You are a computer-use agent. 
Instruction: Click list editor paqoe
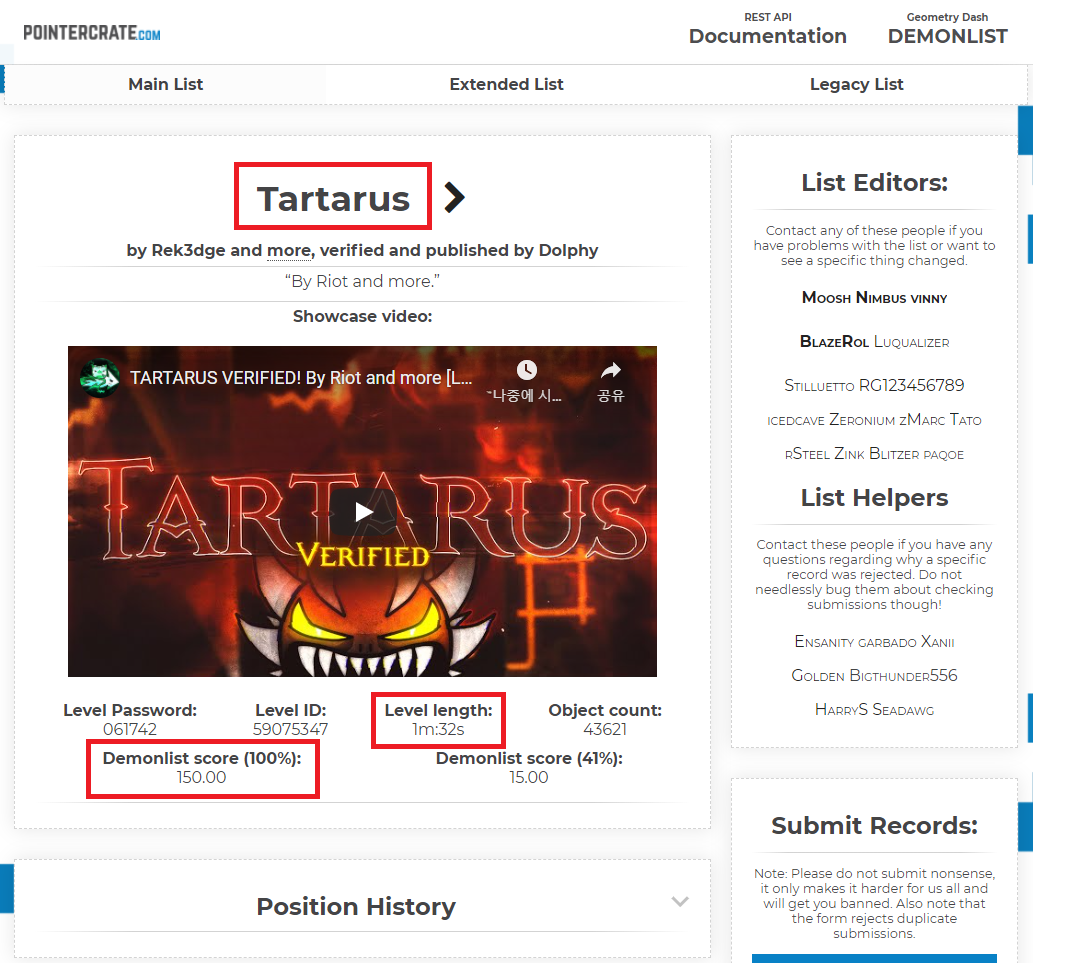tap(943, 454)
